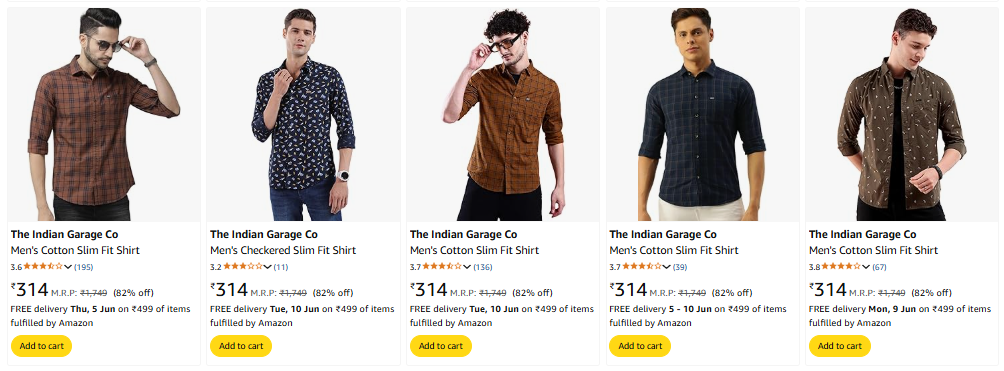The height and width of the screenshot is (371, 1004).
Task: Open the (195) reviews link
Action: pos(84,267)
